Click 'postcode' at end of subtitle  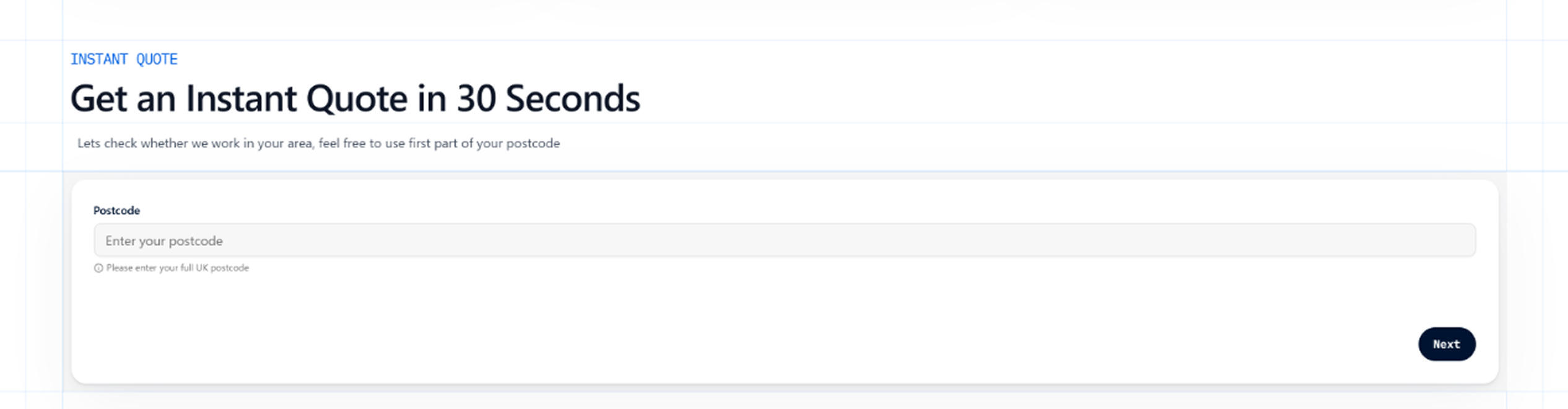tap(533, 144)
